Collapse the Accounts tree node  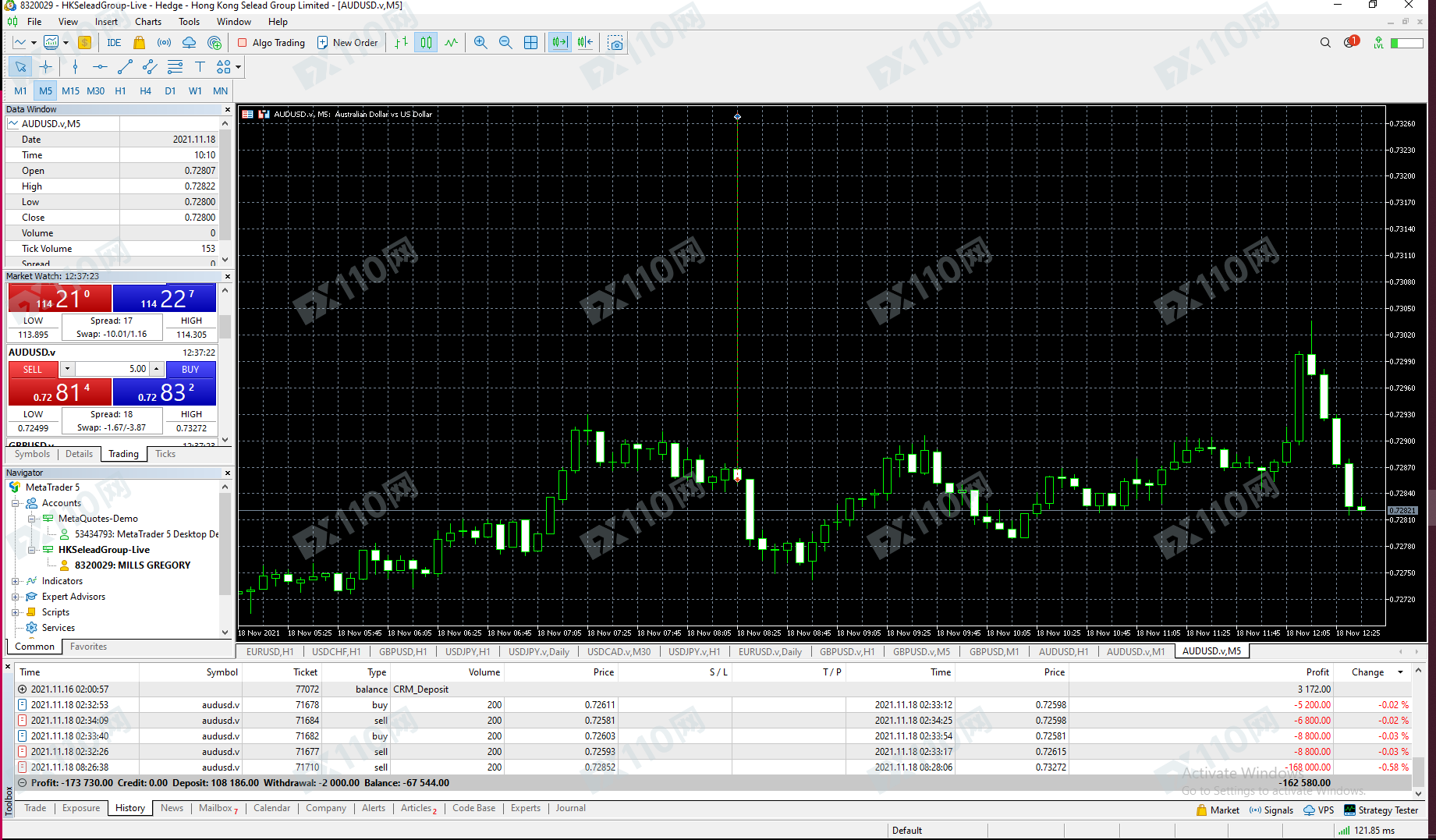(16, 503)
